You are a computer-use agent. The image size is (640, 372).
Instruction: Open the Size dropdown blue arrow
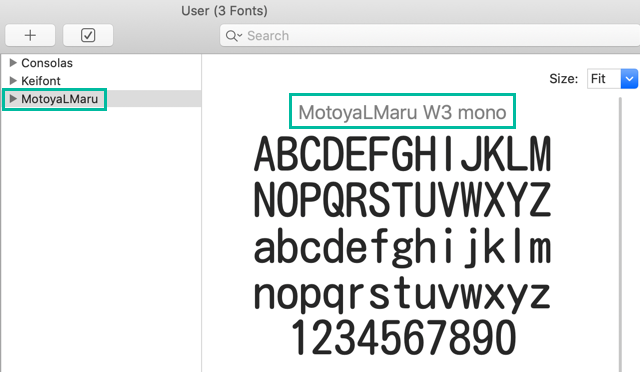(x=629, y=78)
